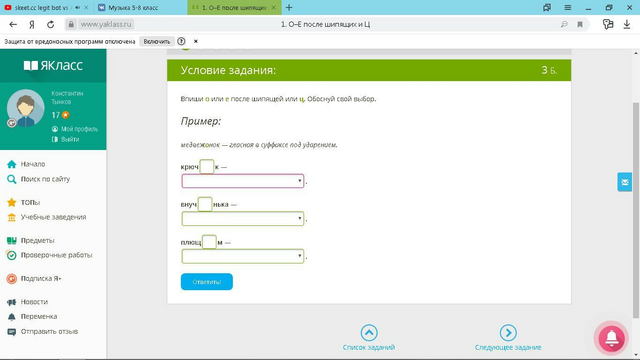Image resolution: width=640 pixels, height=360 pixels.
Task: Click the 17 points star badge
Action: tap(60, 115)
